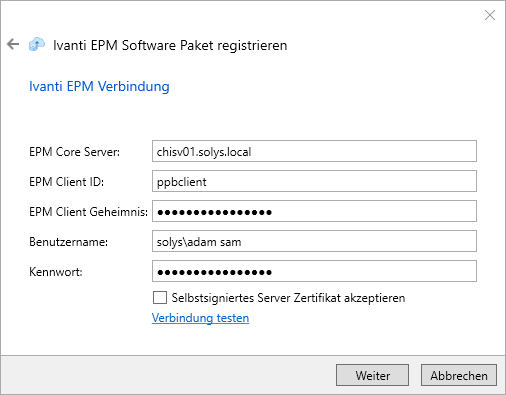Enable the Selbstsigniertes Server Zertifikat checkbox
Screen dimensions: 506x395
160,298
